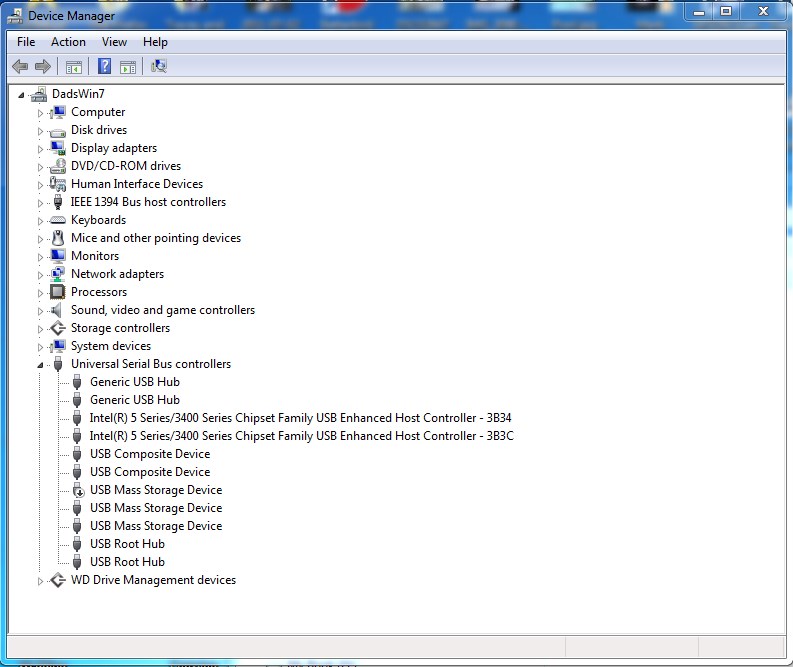The height and width of the screenshot is (667, 793).
Task: Maximize the Device Manager window
Action: [x=726, y=11]
